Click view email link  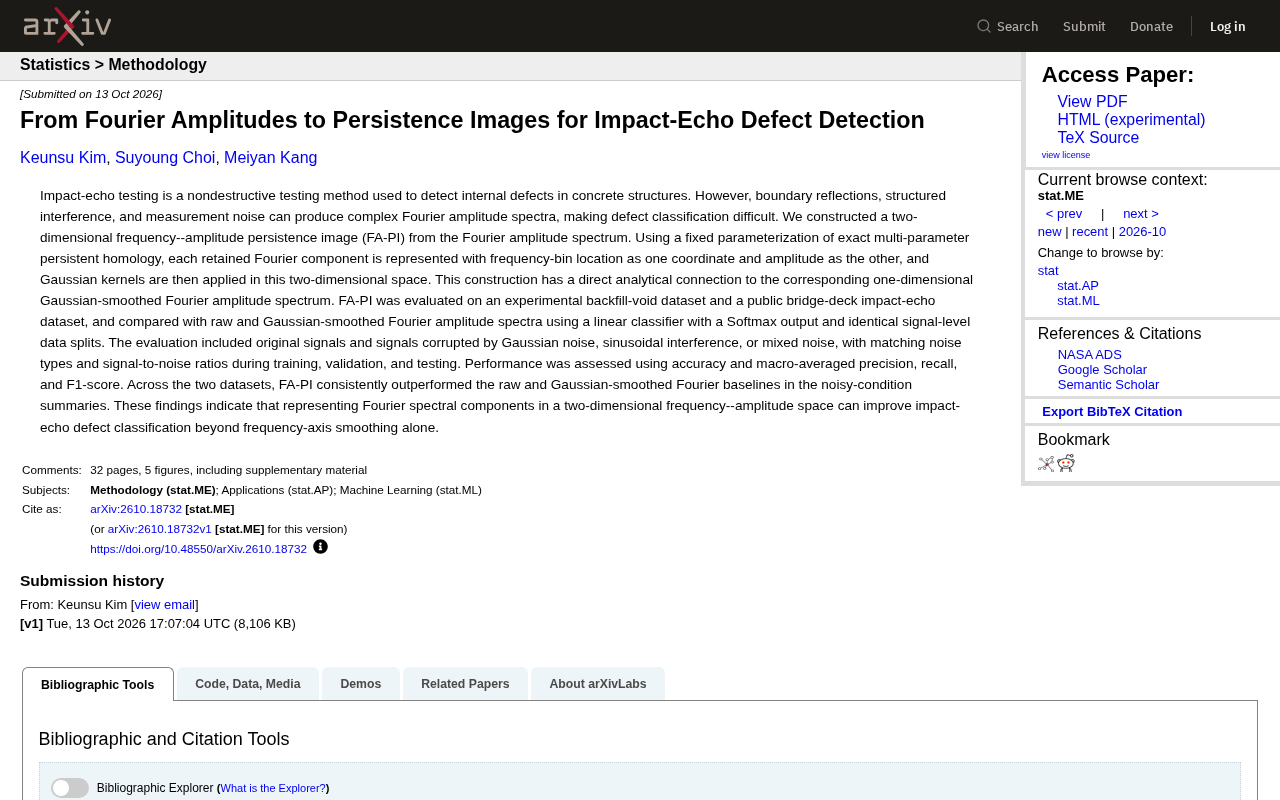165,605
